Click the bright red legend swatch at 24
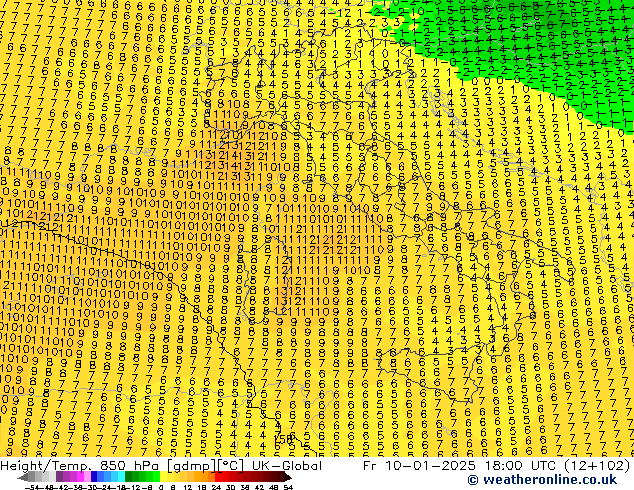 [x=218, y=477]
